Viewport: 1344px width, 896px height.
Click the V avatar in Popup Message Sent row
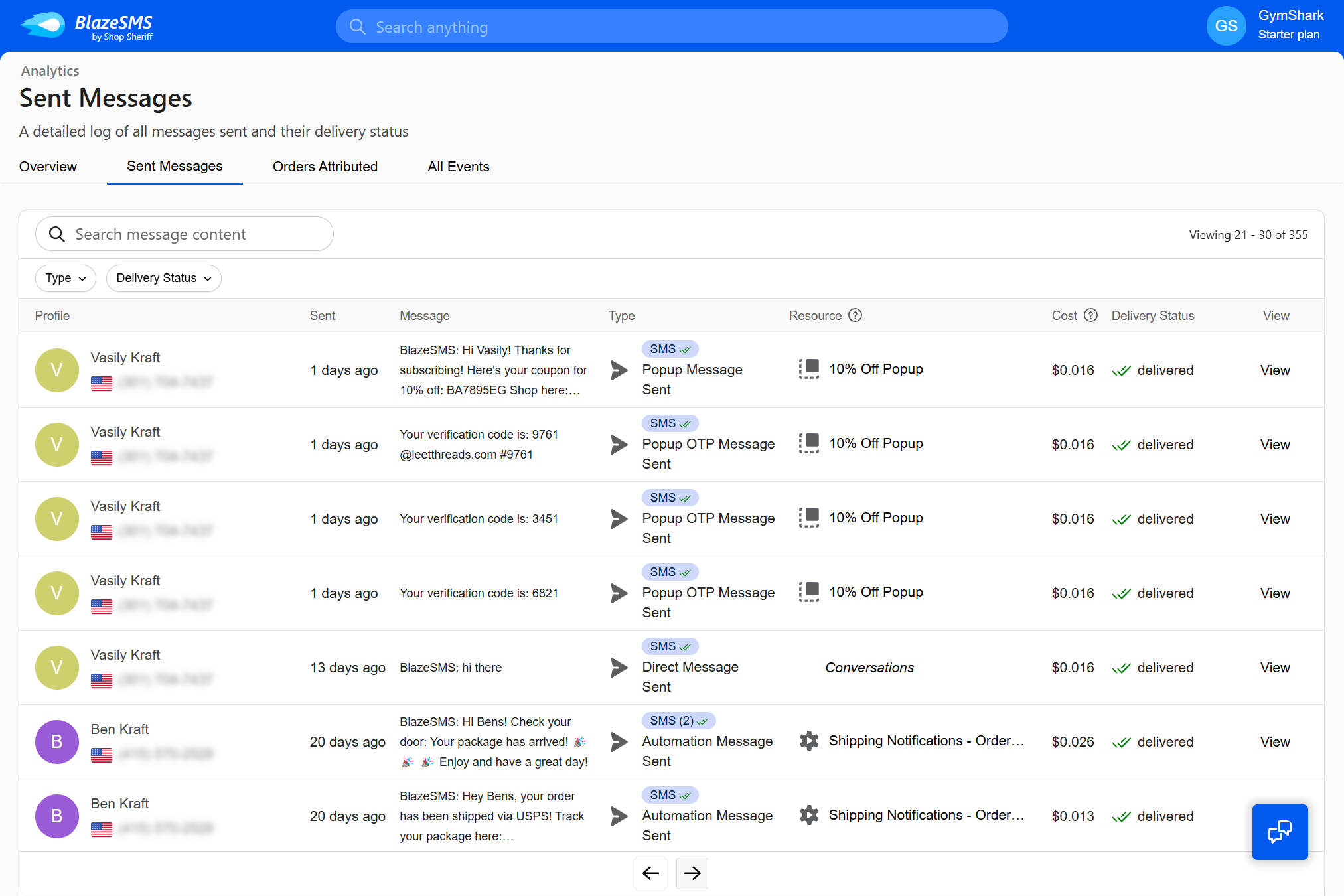[x=57, y=370]
